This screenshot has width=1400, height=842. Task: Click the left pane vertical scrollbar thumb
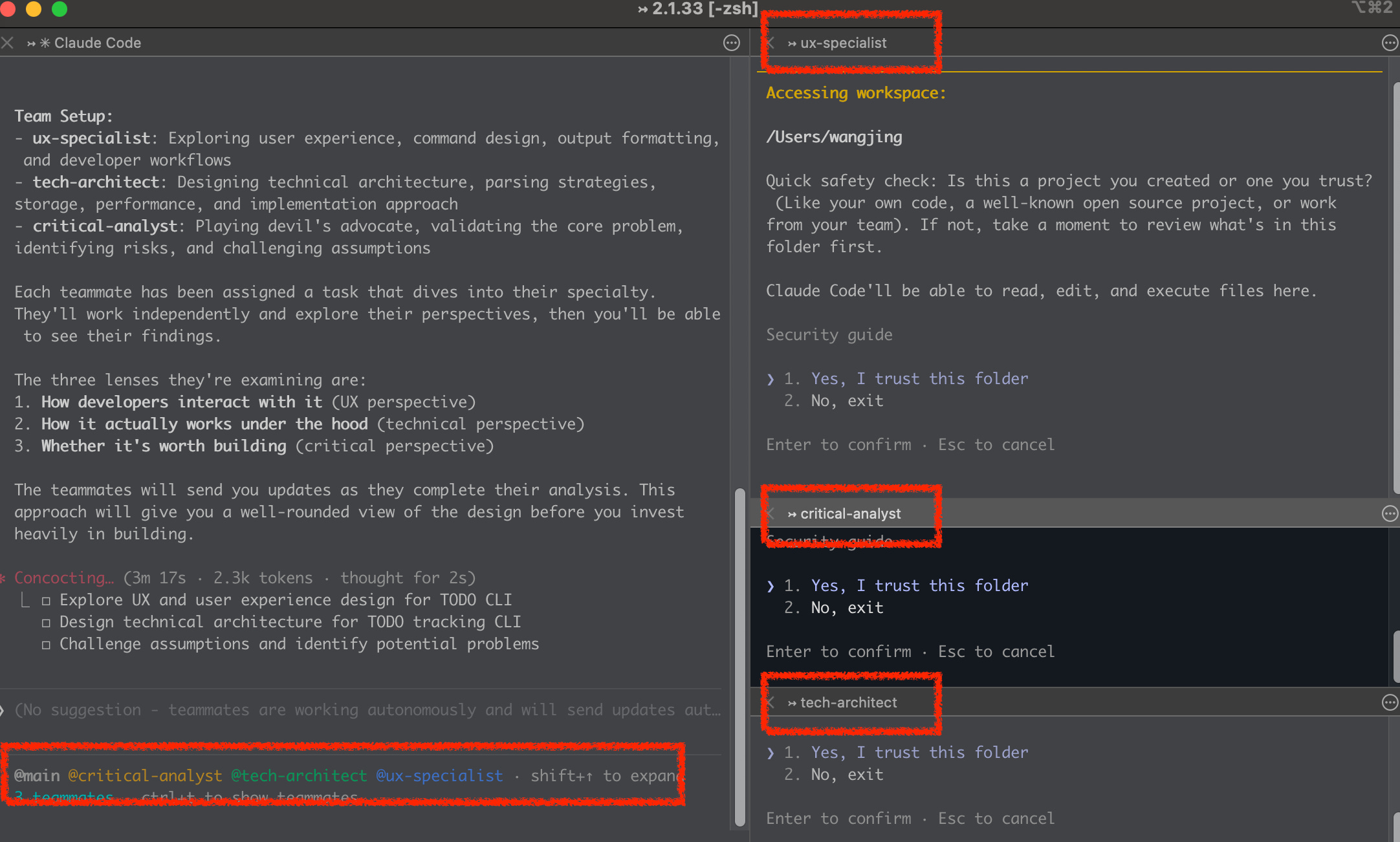coord(739,656)
